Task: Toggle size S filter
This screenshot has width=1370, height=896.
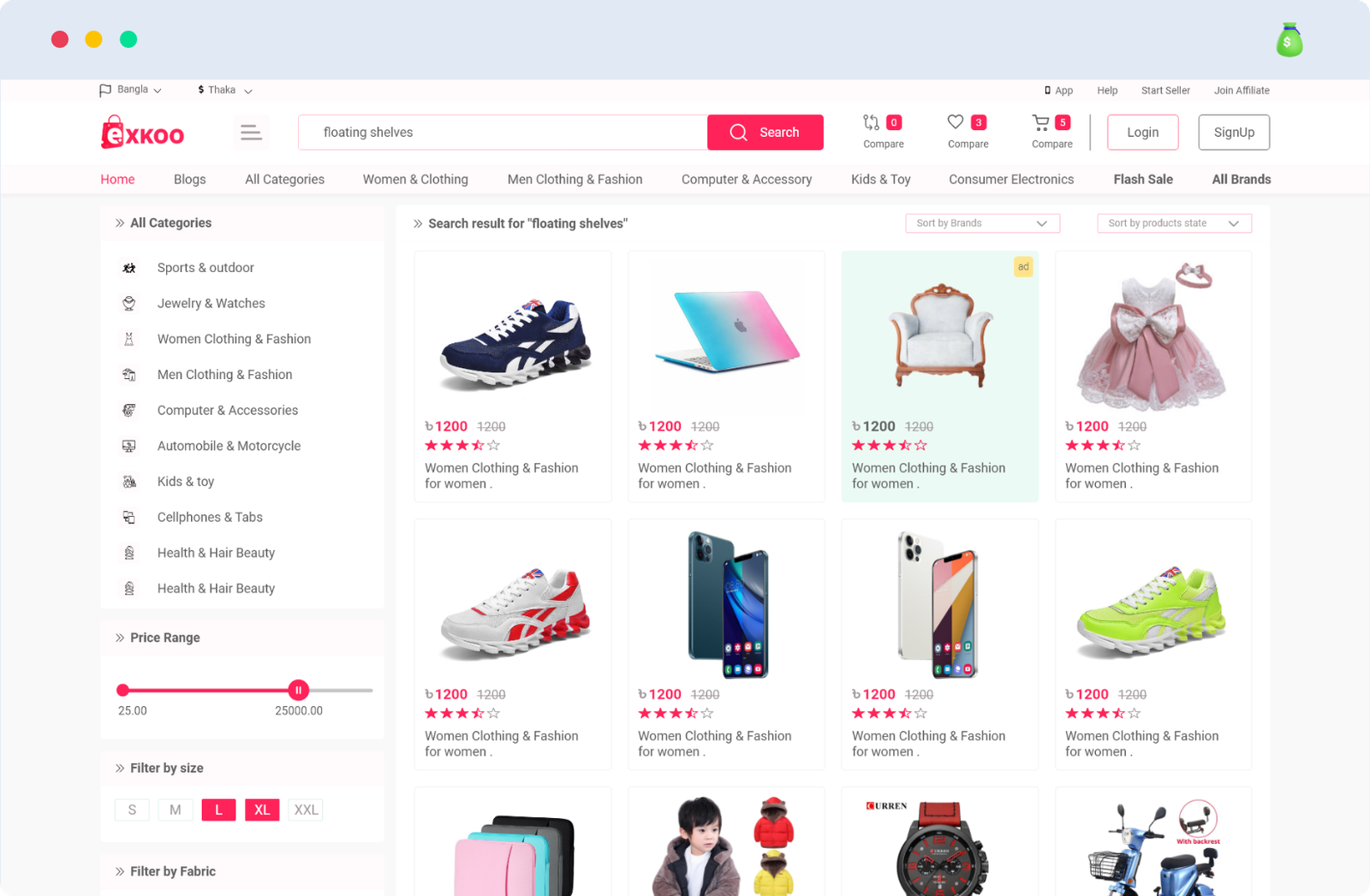Action: [132, 810]
